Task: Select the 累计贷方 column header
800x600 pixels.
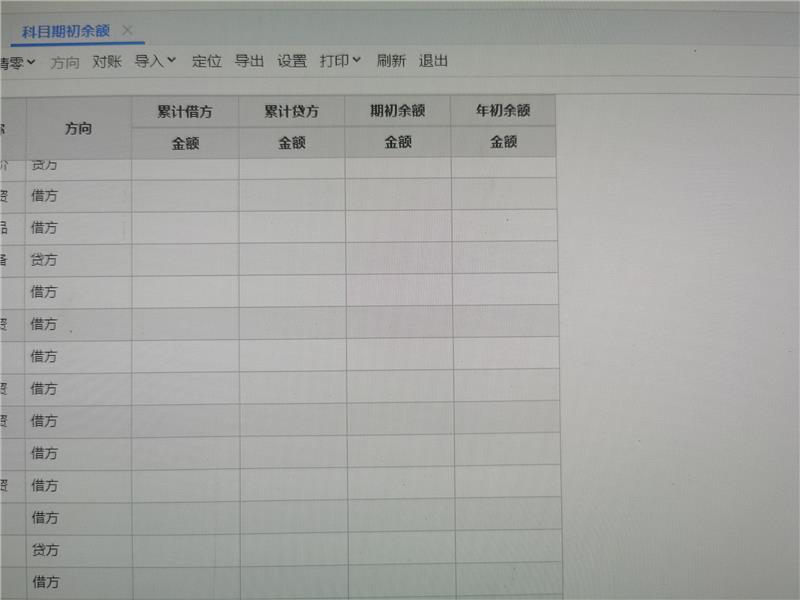Action: (292, 111)
